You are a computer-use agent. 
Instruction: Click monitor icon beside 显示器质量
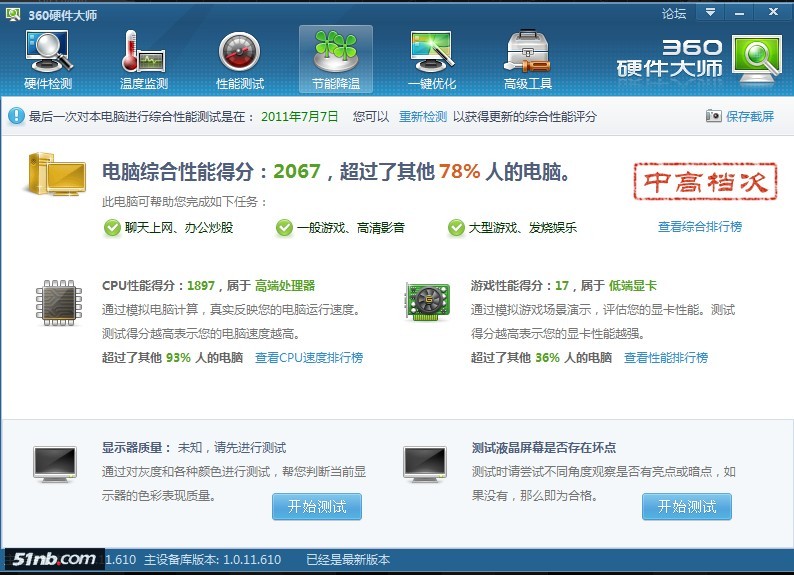click(55, 464)
